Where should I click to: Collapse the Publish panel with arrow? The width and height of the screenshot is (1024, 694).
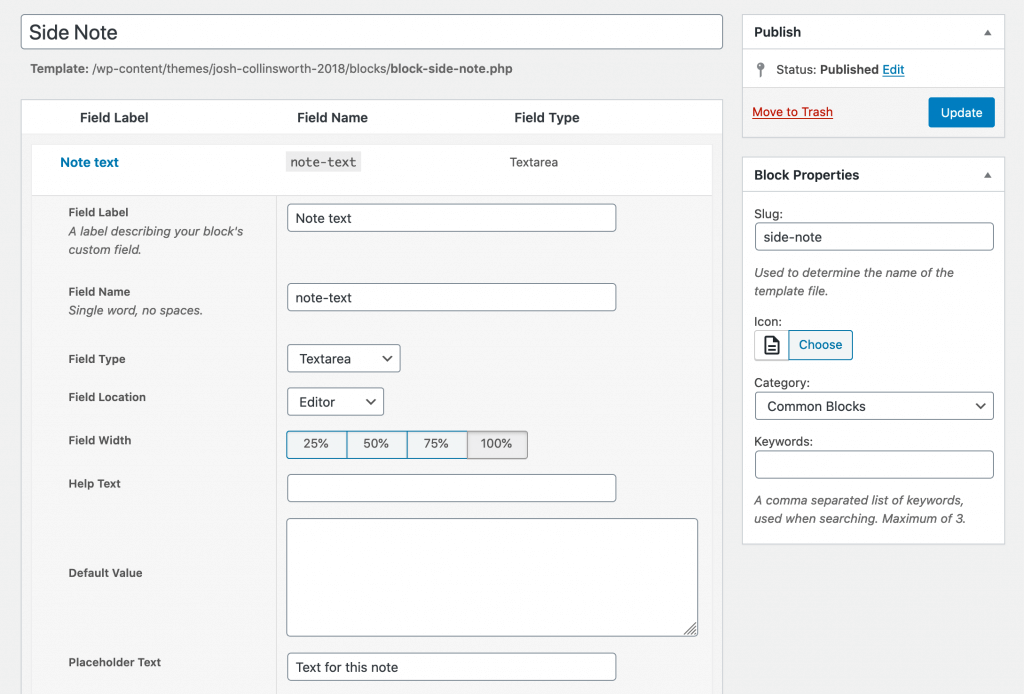pyautogui.click(x=987, y=32)
